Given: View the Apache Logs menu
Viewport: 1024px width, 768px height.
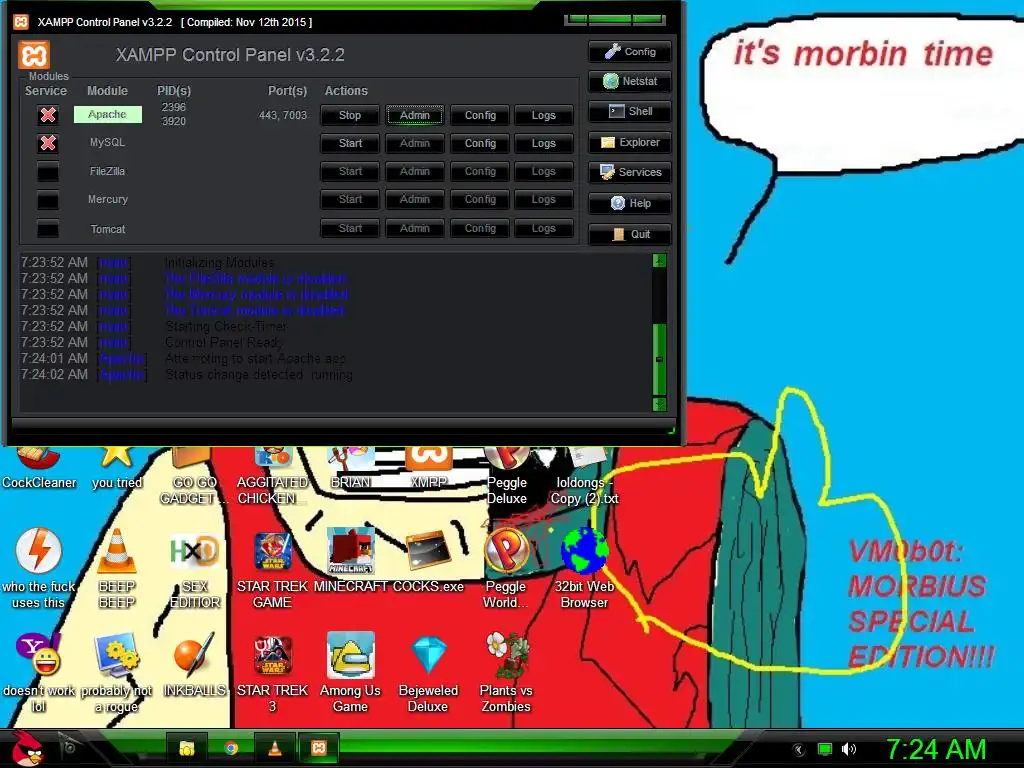Looking at the screenshot, I should [543, 115].
